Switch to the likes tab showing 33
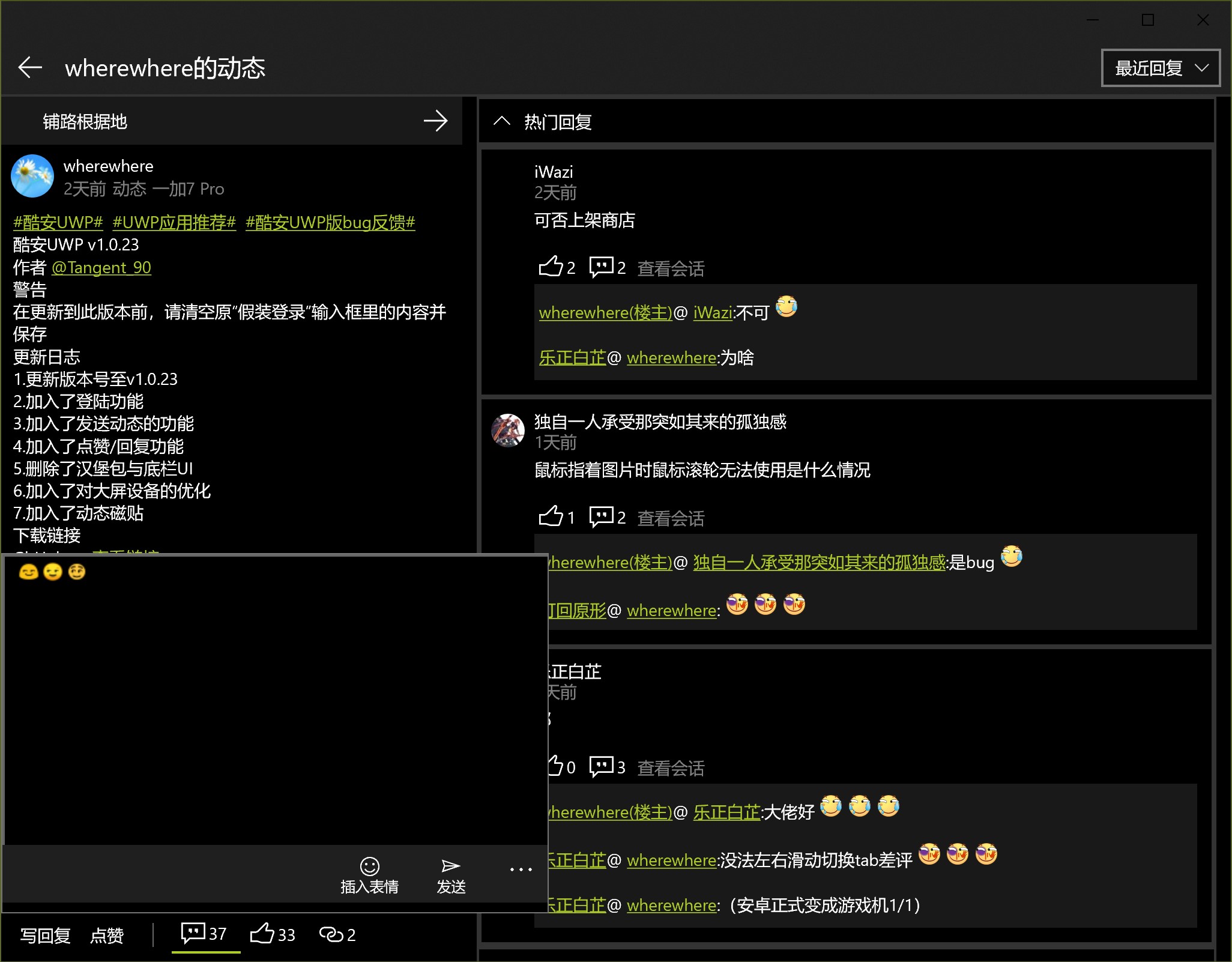Screen dimensions: 1232x962 point(273,934)
